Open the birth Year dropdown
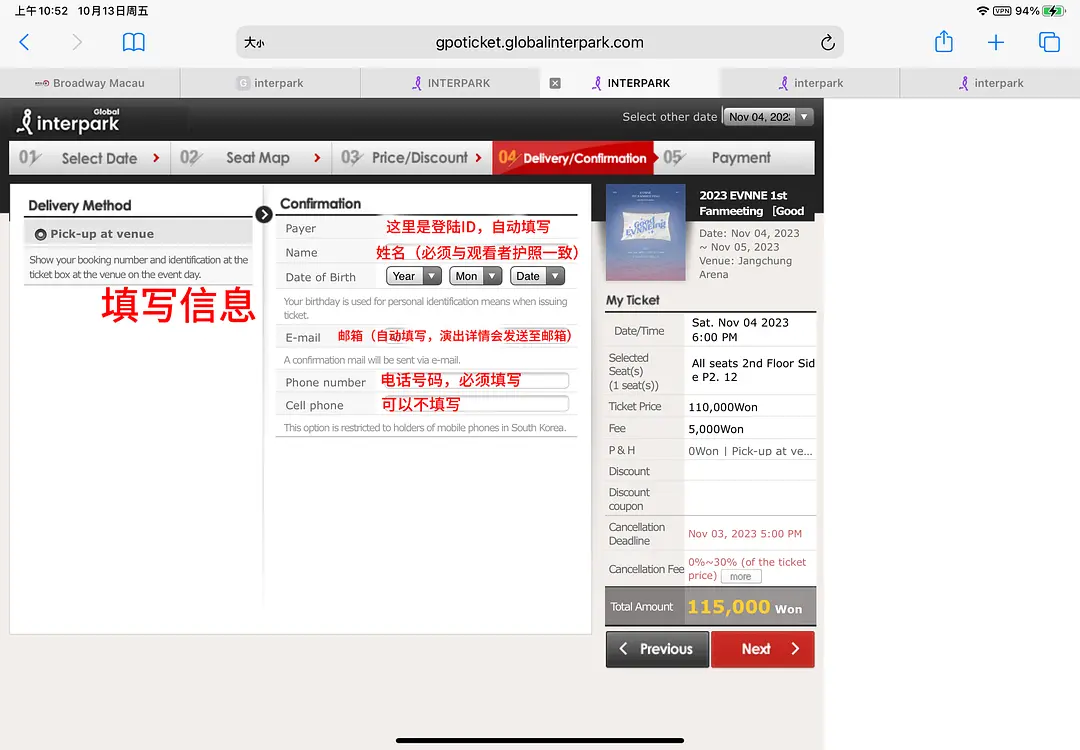Screen dimensions: 1080x750 413,276
